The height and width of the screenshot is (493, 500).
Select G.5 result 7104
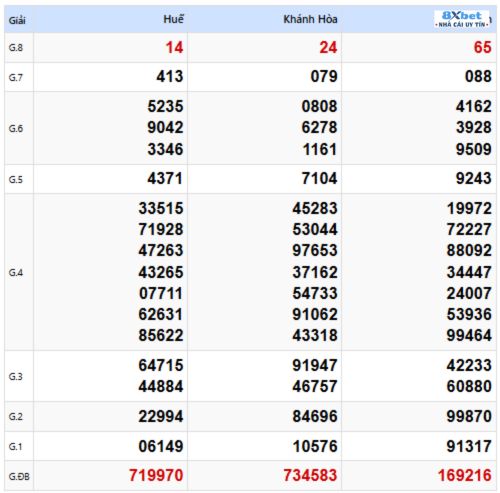click(320, 178)
